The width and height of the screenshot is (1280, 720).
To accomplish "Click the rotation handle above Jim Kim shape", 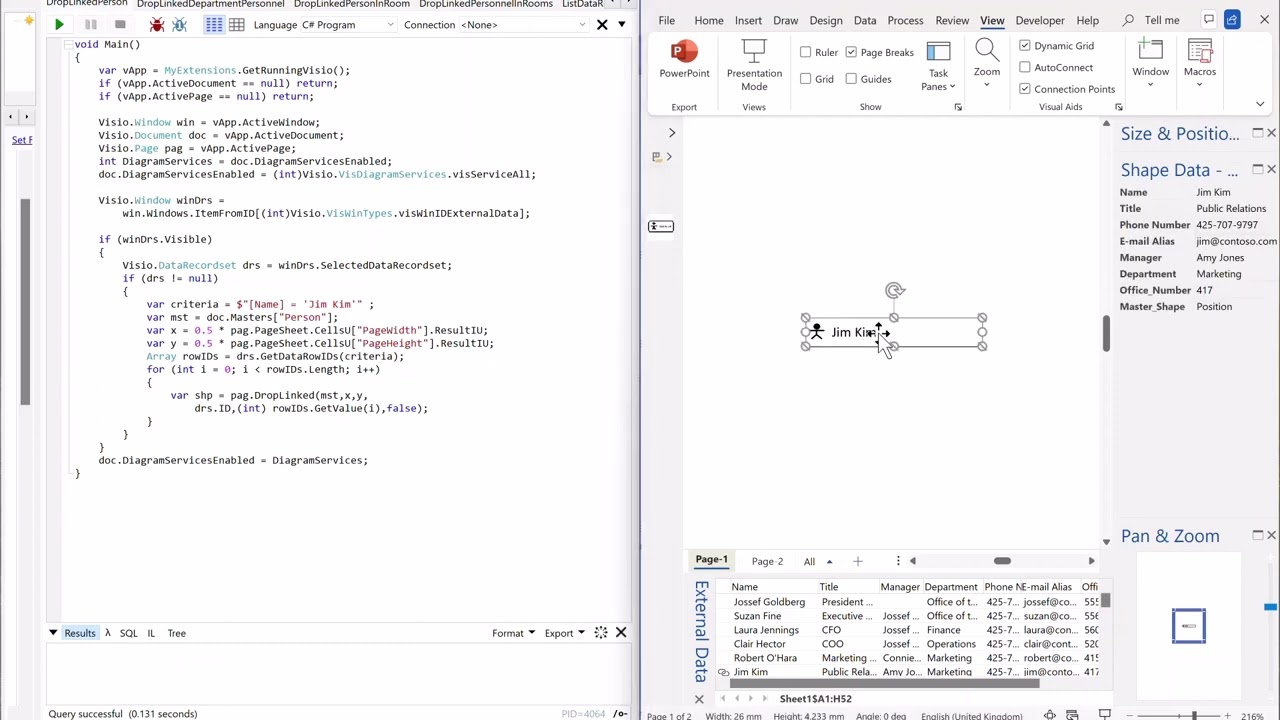I will click(x=894, y=291).
